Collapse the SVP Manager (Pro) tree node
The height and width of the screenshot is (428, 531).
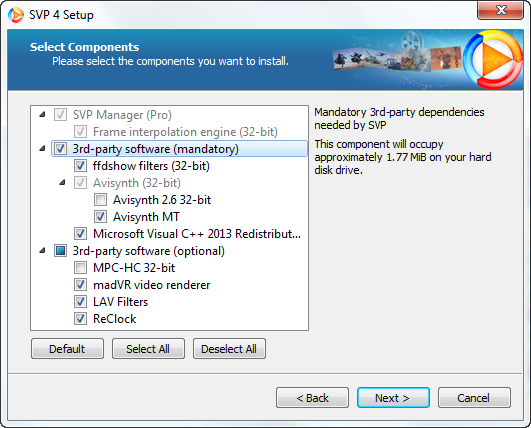coord(42,115)
